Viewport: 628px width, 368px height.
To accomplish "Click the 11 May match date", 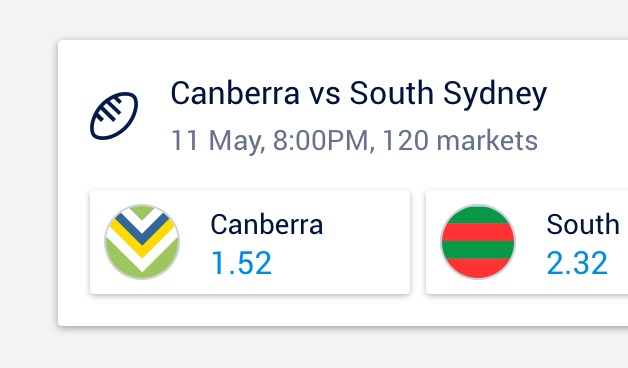I will pos(217,141).
